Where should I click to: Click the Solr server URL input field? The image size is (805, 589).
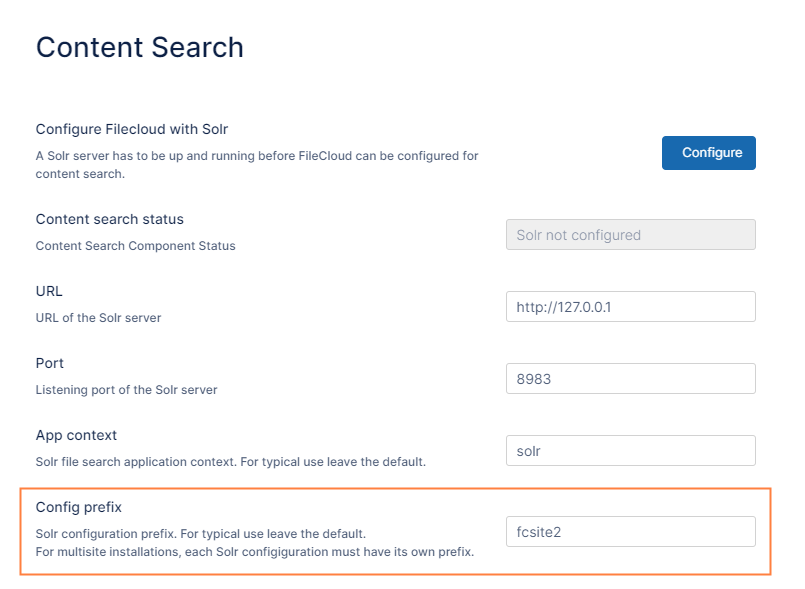[x=630, y=307]
